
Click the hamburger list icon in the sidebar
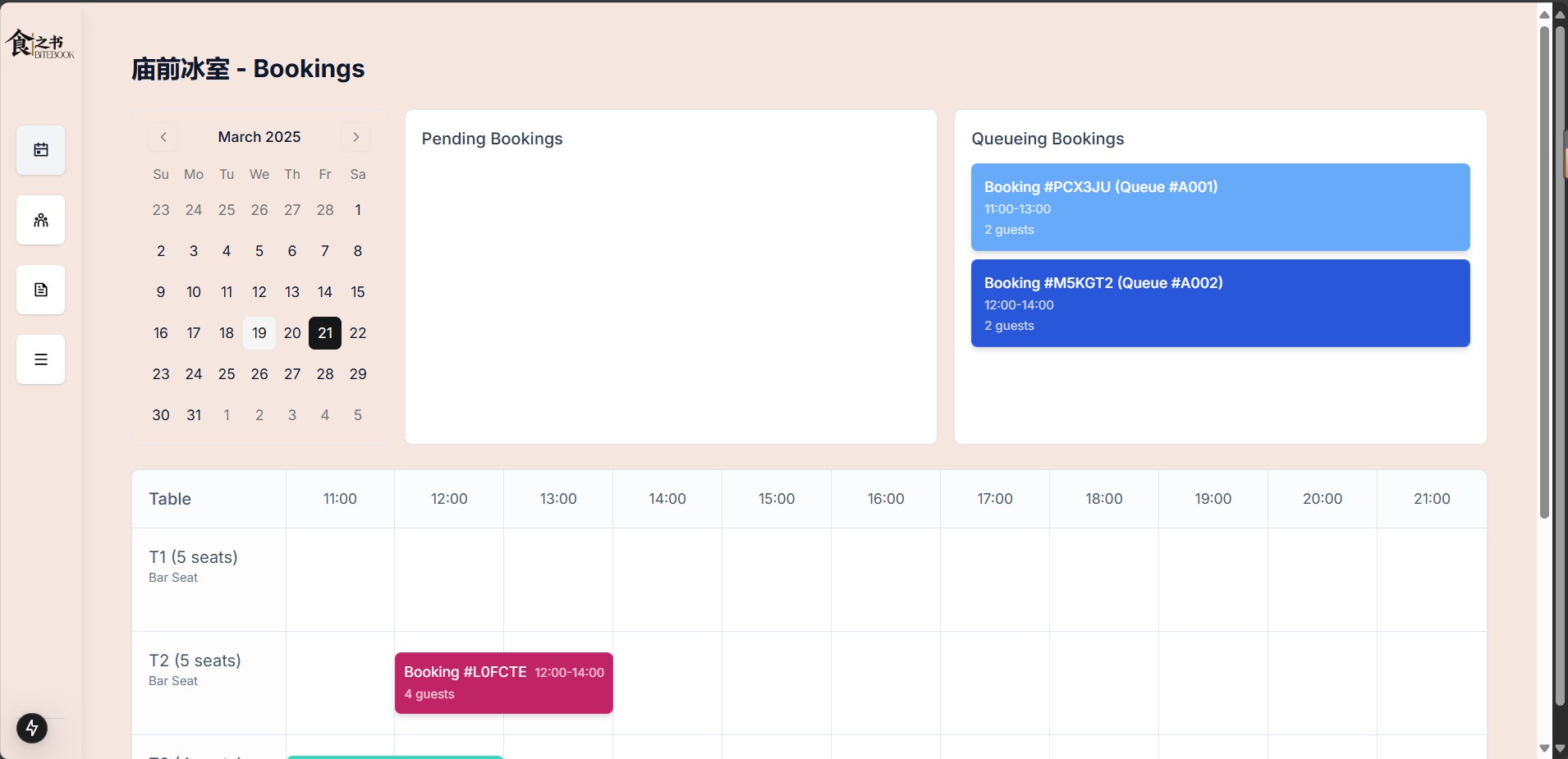pos(39,359)
